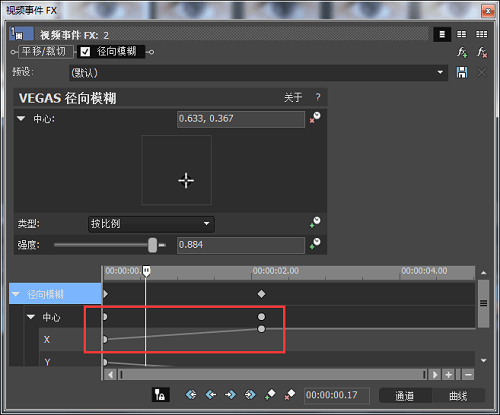This screenshot has width=500, height=415.
Task: Click the timeline scroll left arrow
Action: point(110,375)
